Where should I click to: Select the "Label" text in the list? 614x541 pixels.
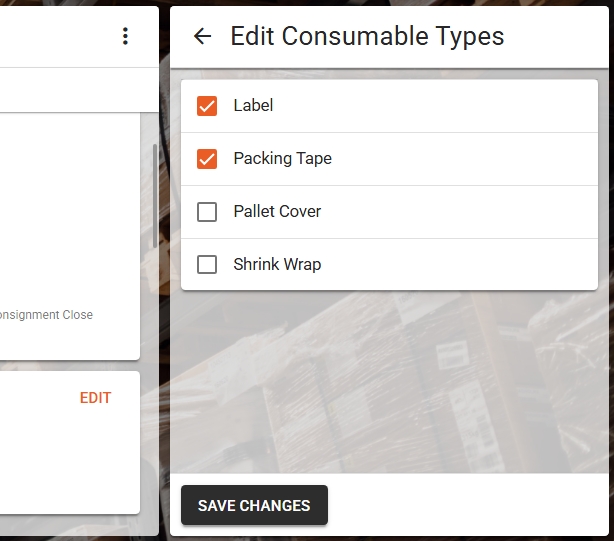(x=253, y=105)
